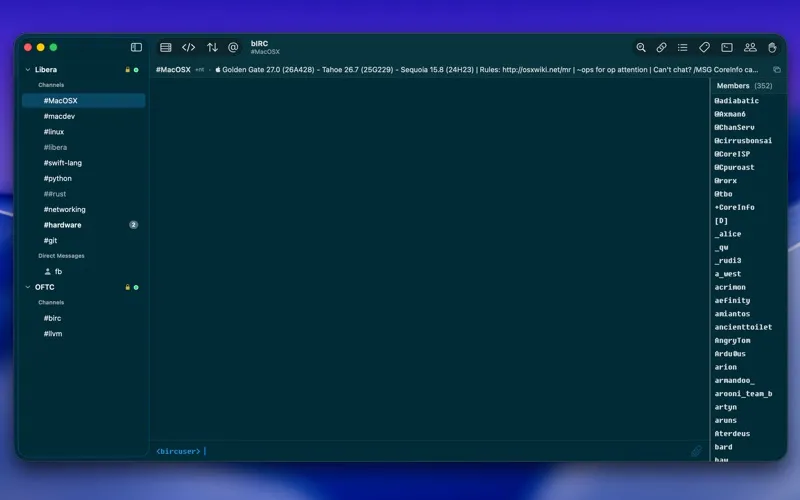Toggle members list people icon
This screenshot has height=500, width=800.
pyautogui.click(x=750, y=47)
